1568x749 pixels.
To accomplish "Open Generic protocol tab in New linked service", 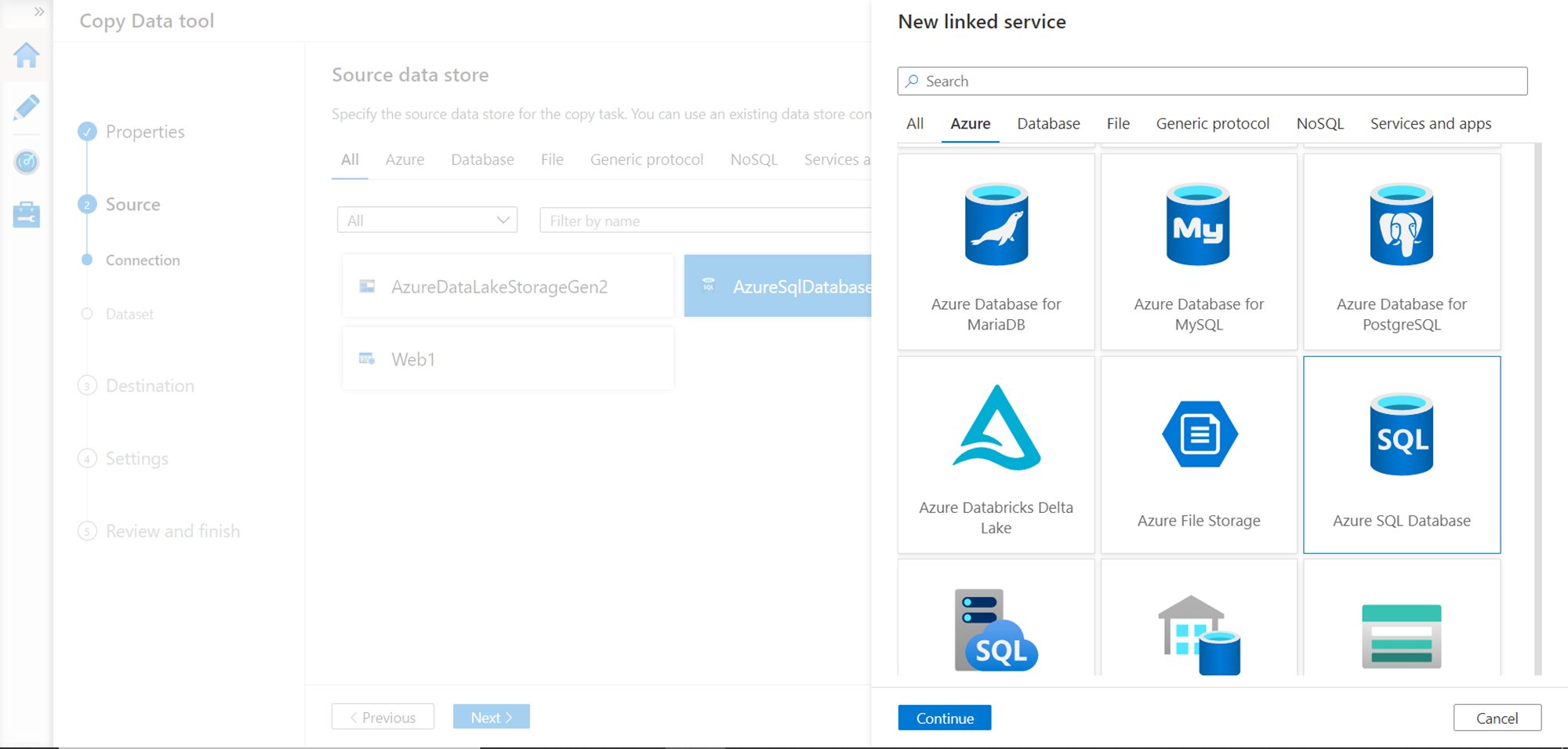I will (1213, 123).
